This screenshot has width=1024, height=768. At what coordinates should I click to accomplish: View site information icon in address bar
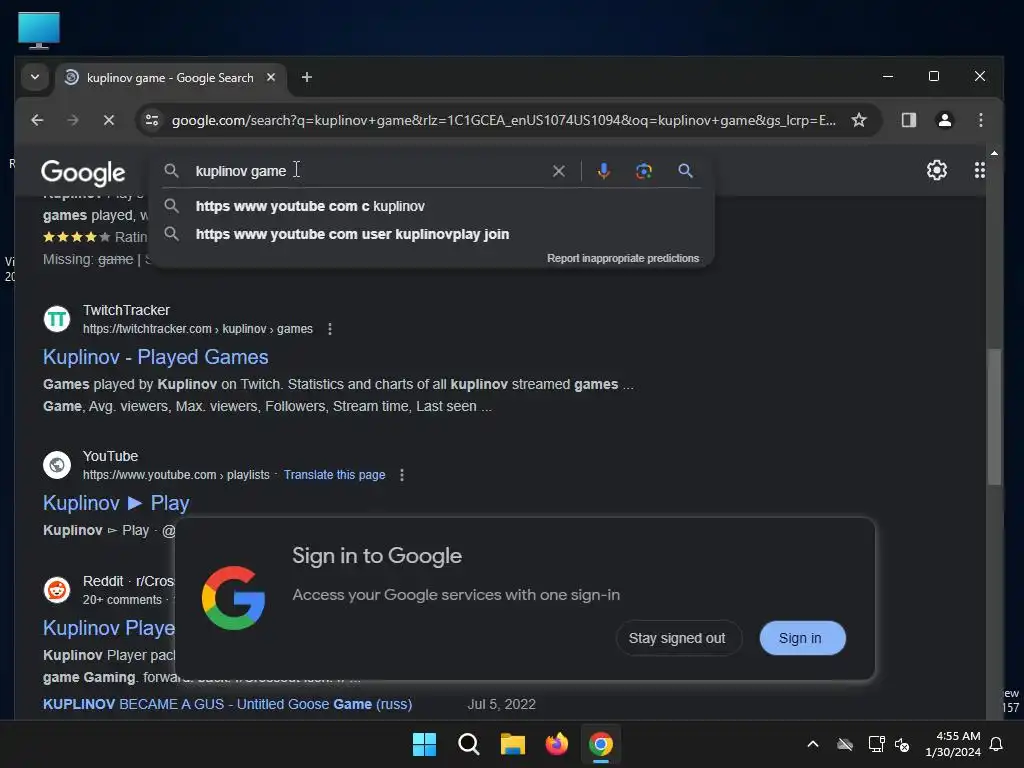pyautogui.click(x=152, y=120)
